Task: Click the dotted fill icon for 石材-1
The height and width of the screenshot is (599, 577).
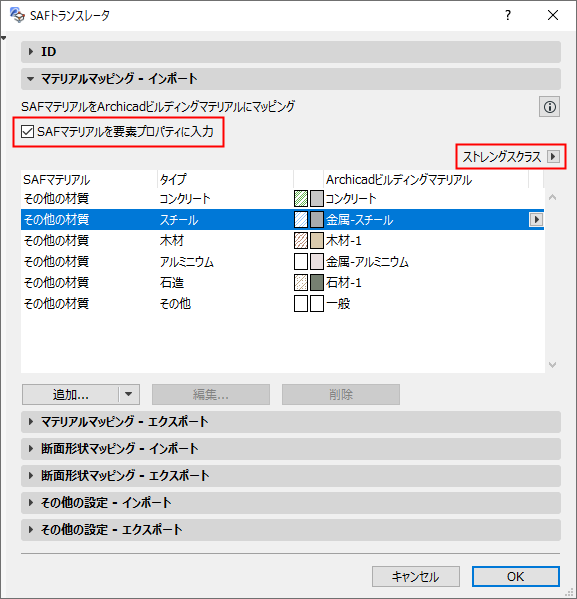Action: [x=301, y=283]
